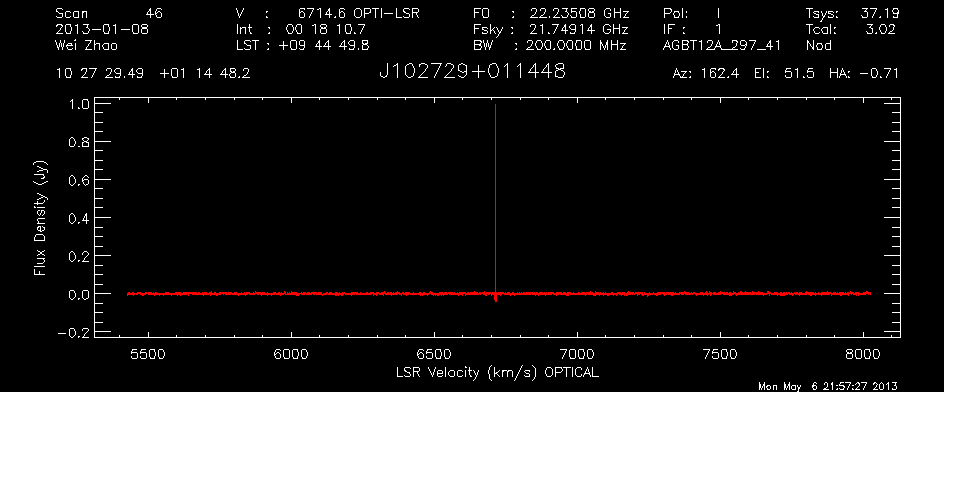Click the 0.8 tick on y-axis

(x=78, y=142)
